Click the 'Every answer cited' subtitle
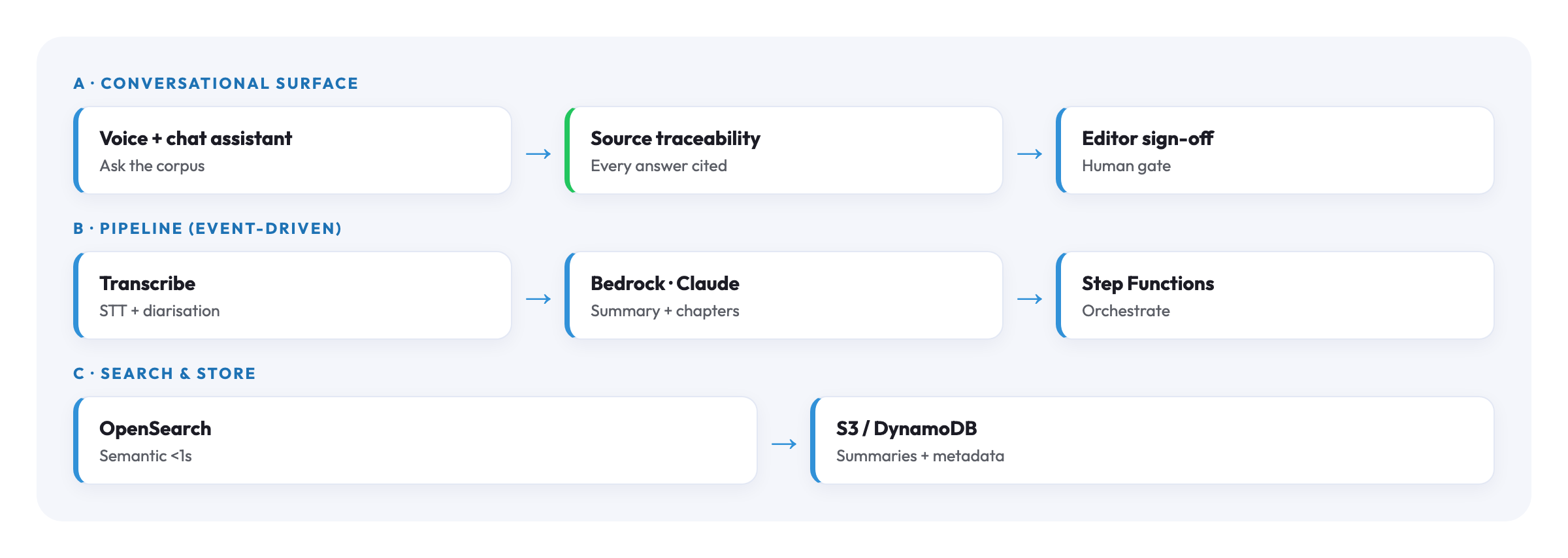This screenshot has width=1568, height=558. tap(659, 166)
